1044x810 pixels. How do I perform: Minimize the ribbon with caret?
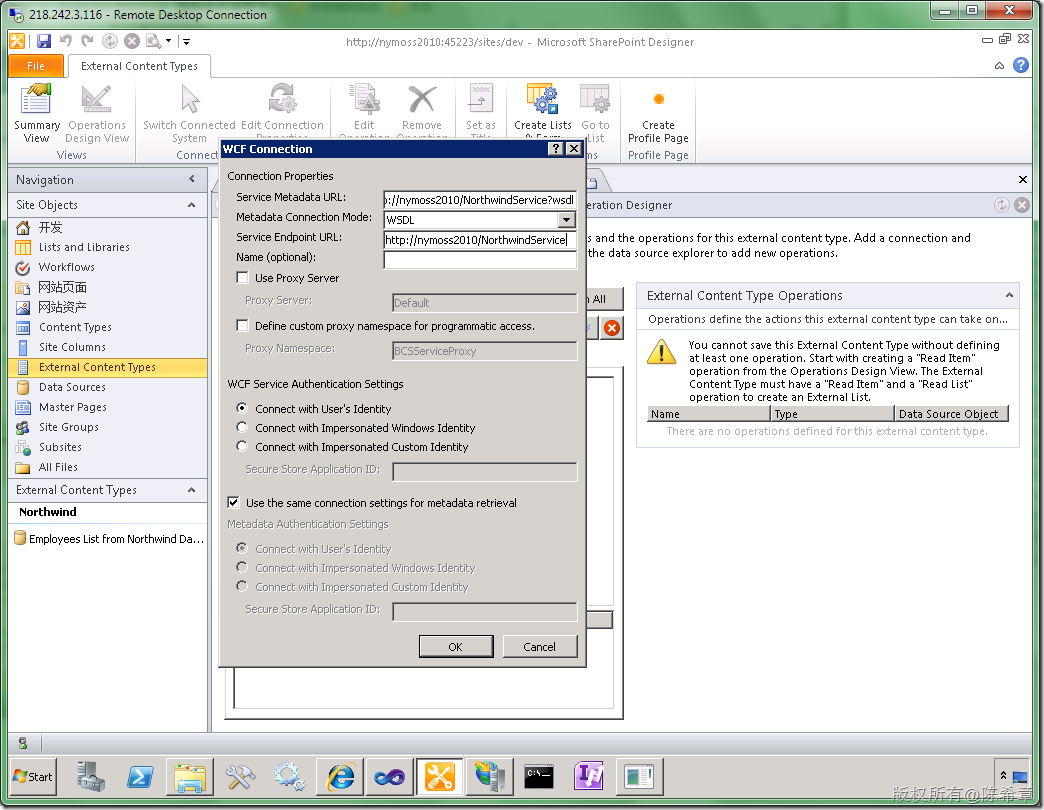click(x=999, y=65)
